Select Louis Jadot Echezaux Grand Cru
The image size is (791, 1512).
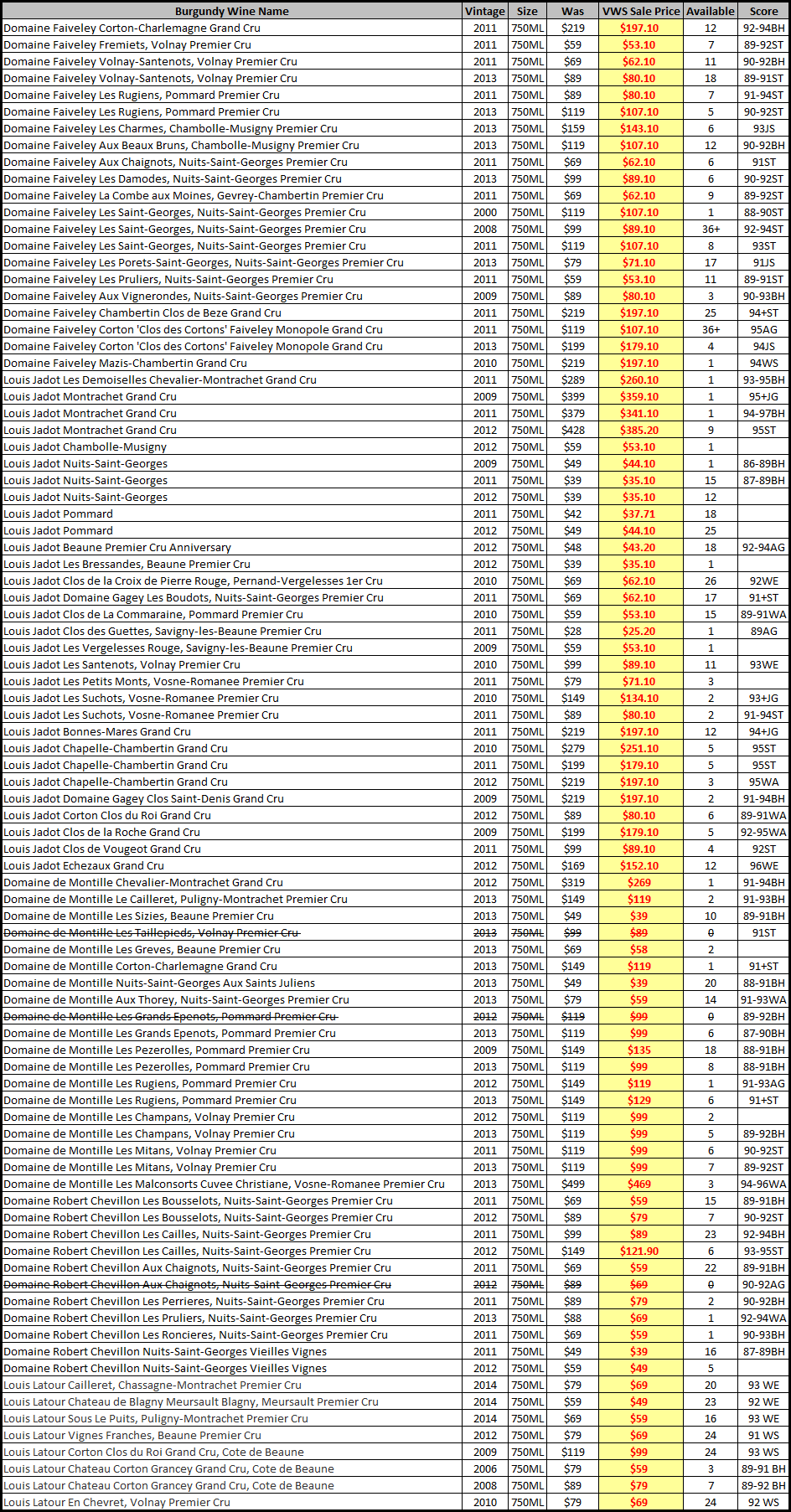pyautogui.click(x=84, y=866)
